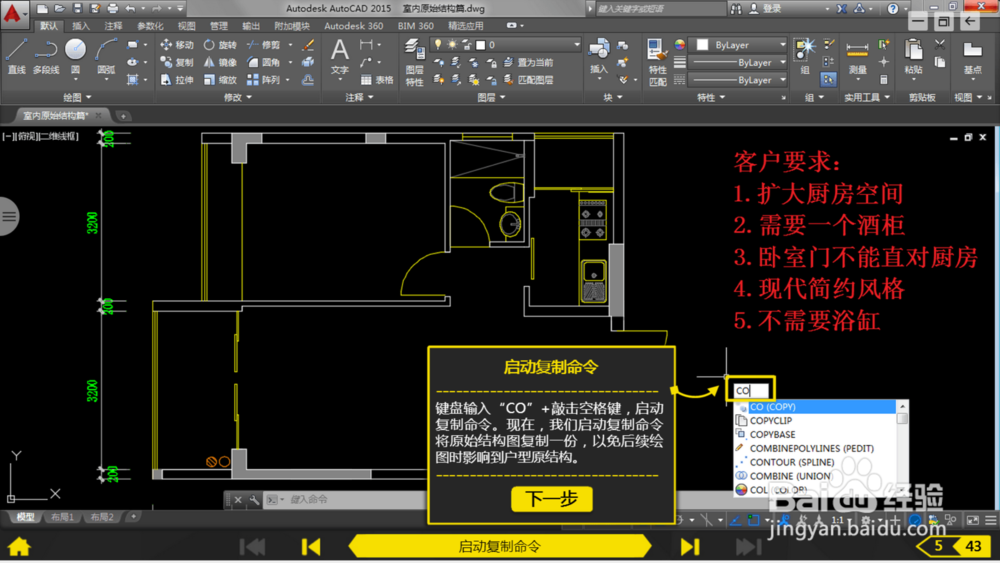
Task: Toggle layer on/off lightbulb icon
Action: pyautogui.click(x=438, y=44)
